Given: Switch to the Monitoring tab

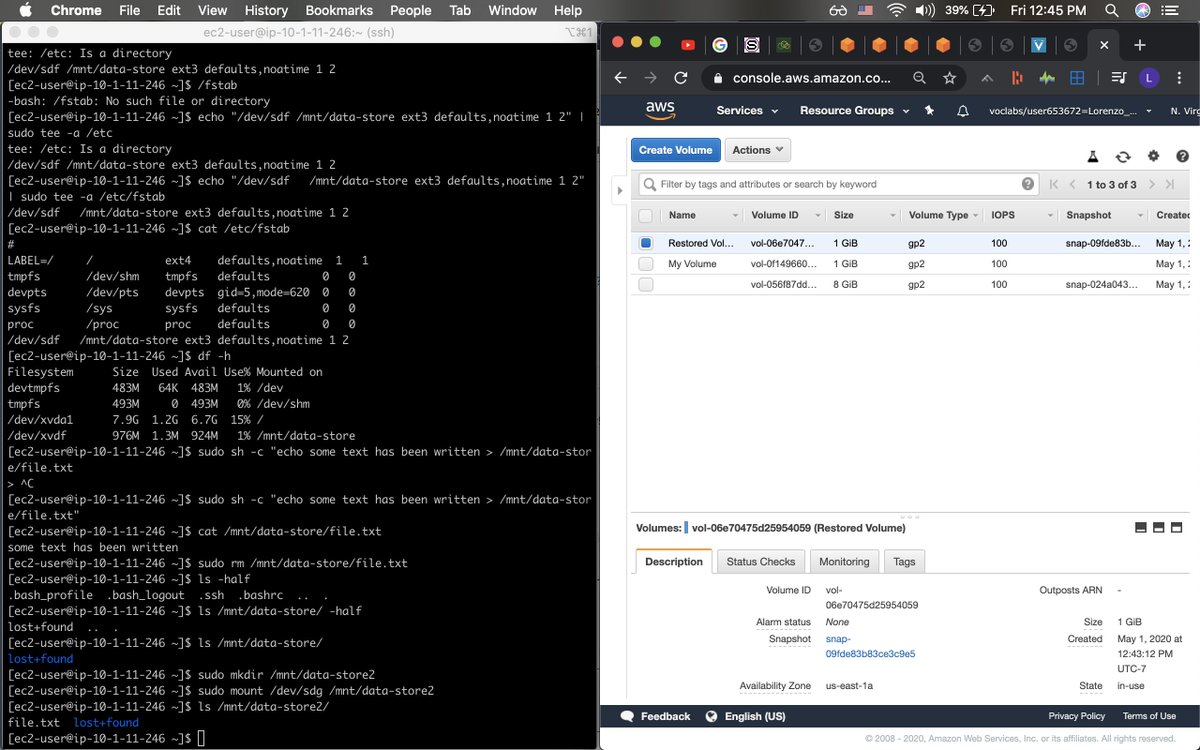Looking at the screenshot, I should tap(844, 562).
